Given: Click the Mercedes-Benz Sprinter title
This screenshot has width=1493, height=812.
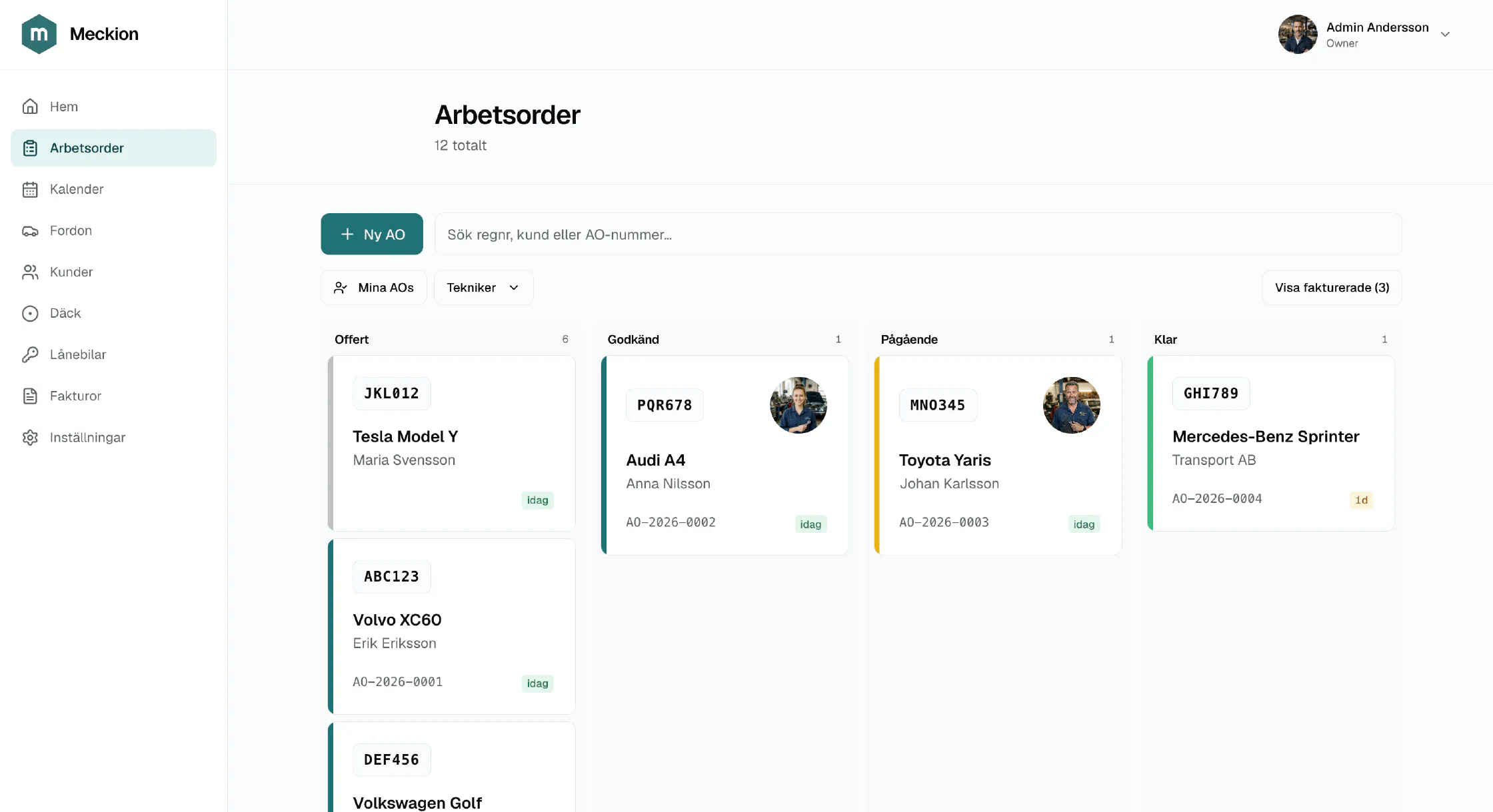Looking at the screenshot, I should [x=1266, y=436].
